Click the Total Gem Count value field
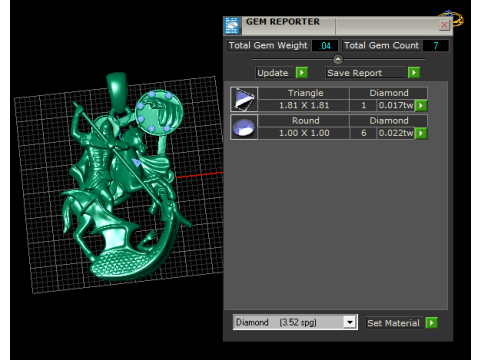 pyautogui.click(x=436, y=46)
